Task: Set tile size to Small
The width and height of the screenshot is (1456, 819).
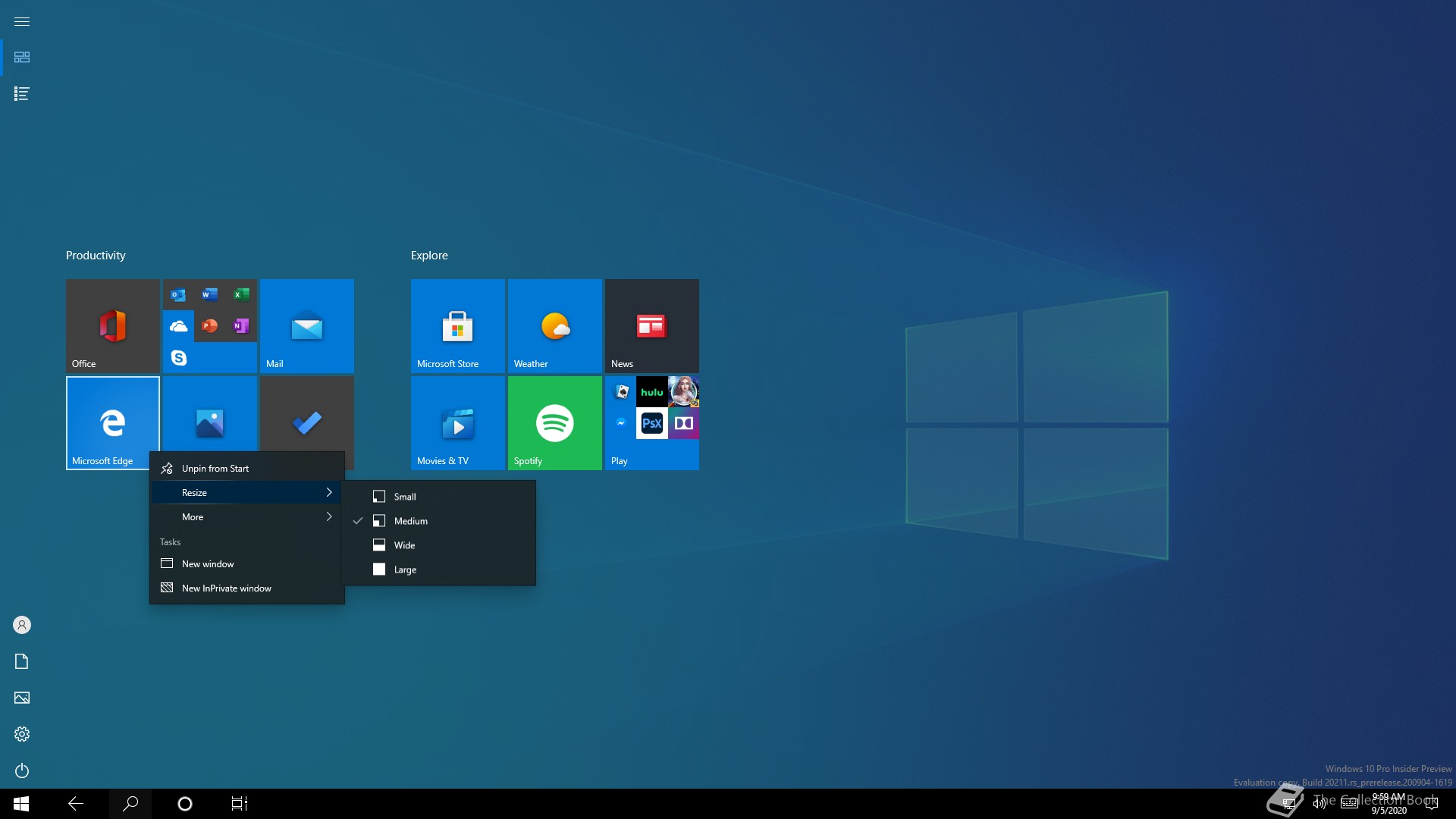Action: click(439, 497)
